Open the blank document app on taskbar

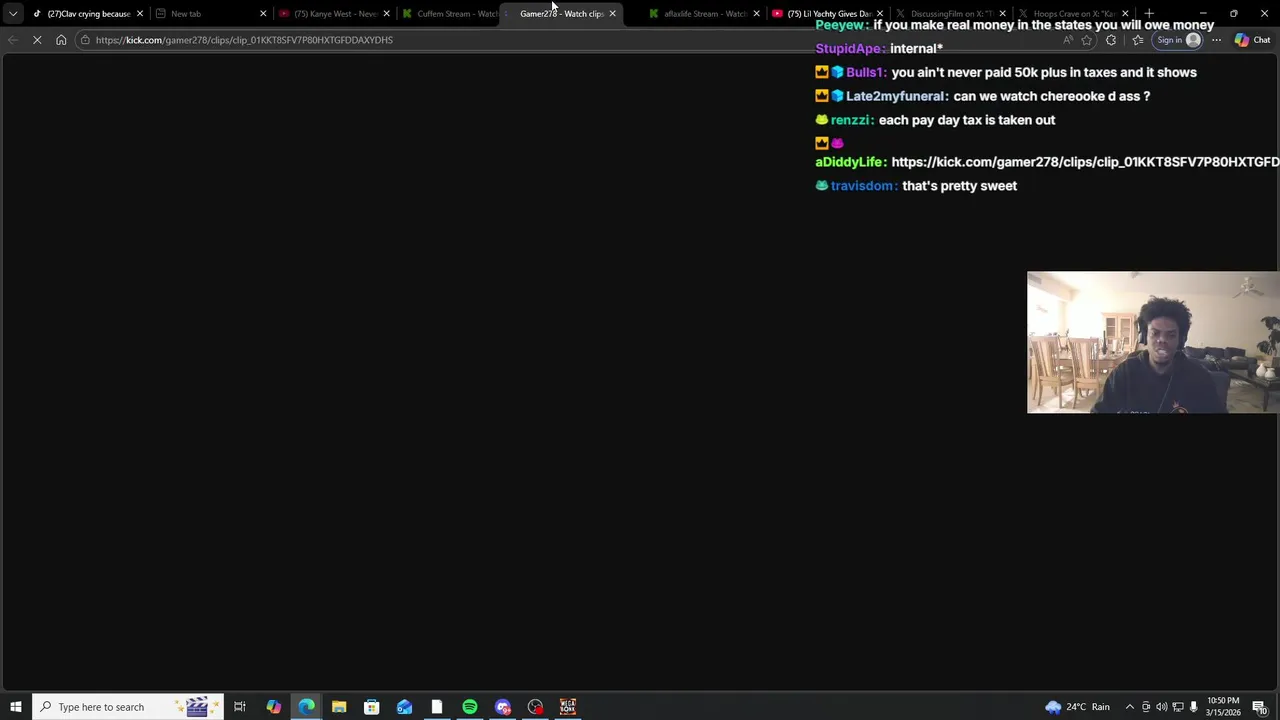click(437, 707)
